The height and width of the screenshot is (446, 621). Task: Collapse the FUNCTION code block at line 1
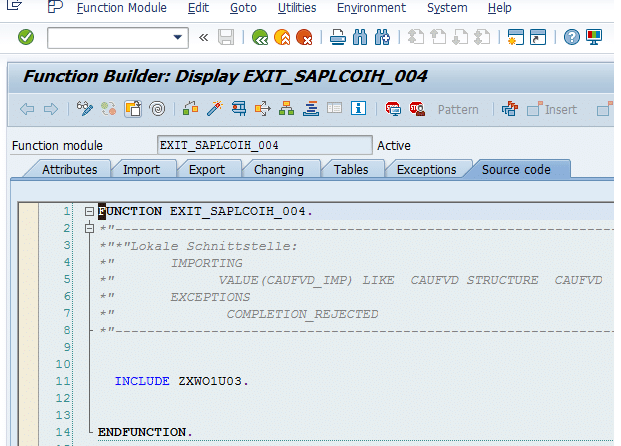coord(89,212)
